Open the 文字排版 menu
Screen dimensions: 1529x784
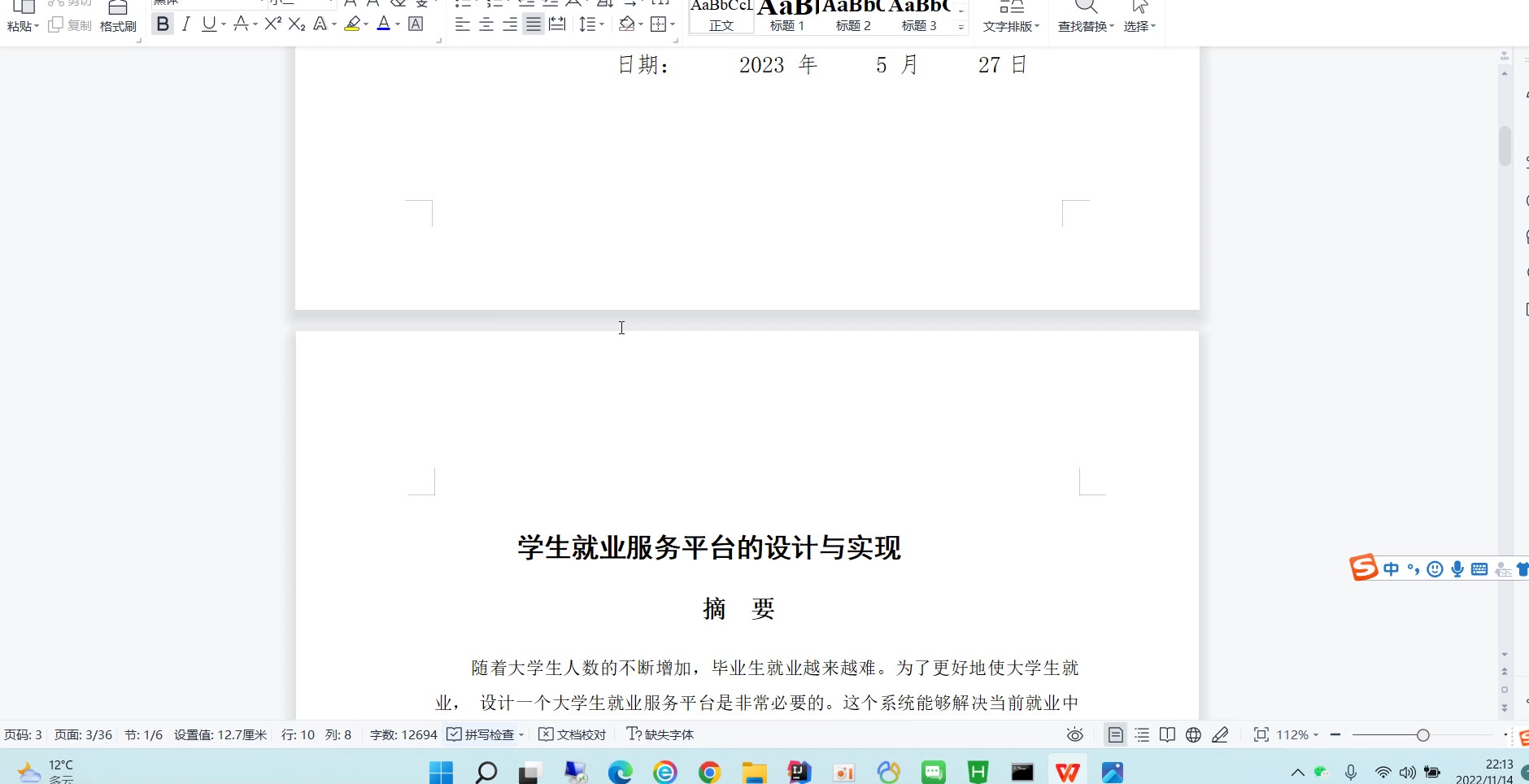point(1011,16)
